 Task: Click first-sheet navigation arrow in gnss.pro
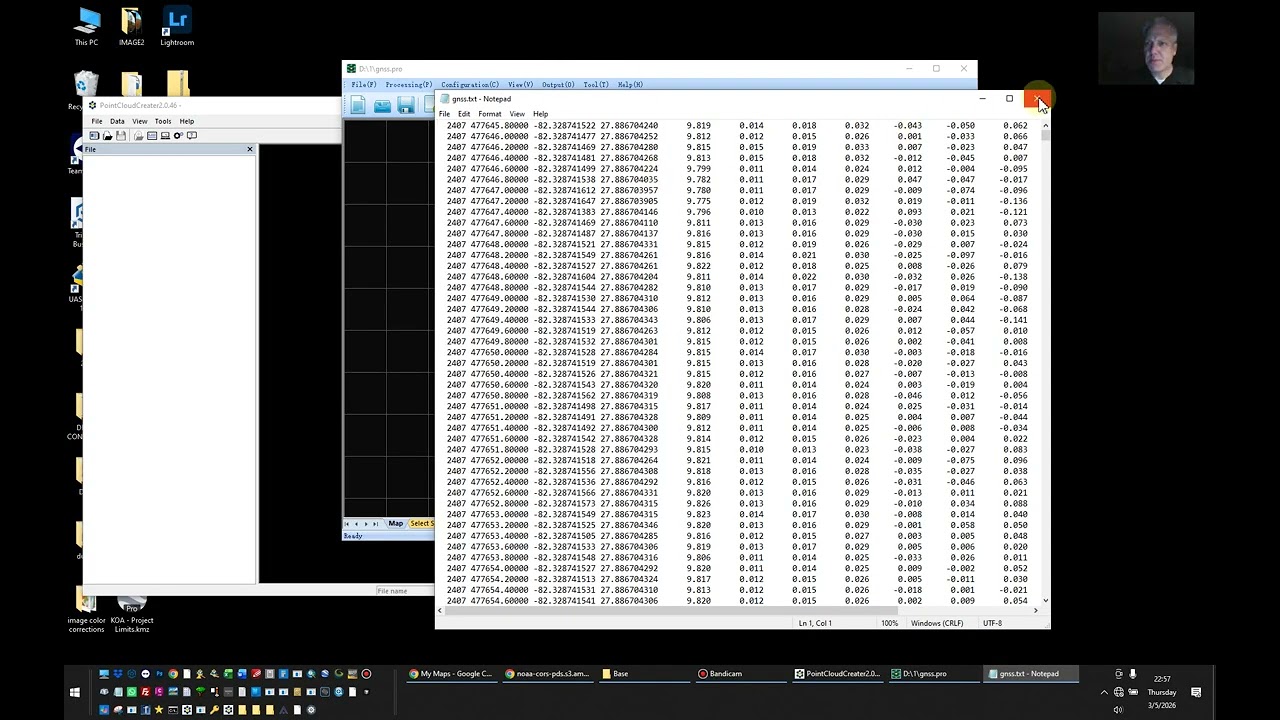347,524
